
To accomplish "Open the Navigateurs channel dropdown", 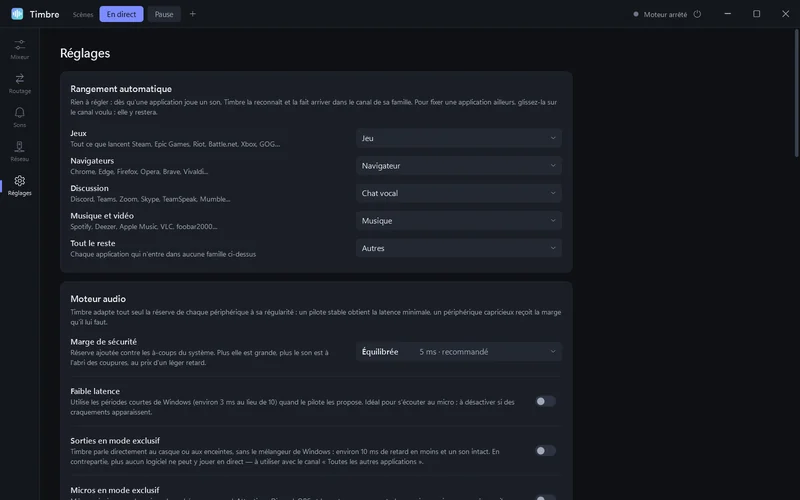I will coord(459,165).
